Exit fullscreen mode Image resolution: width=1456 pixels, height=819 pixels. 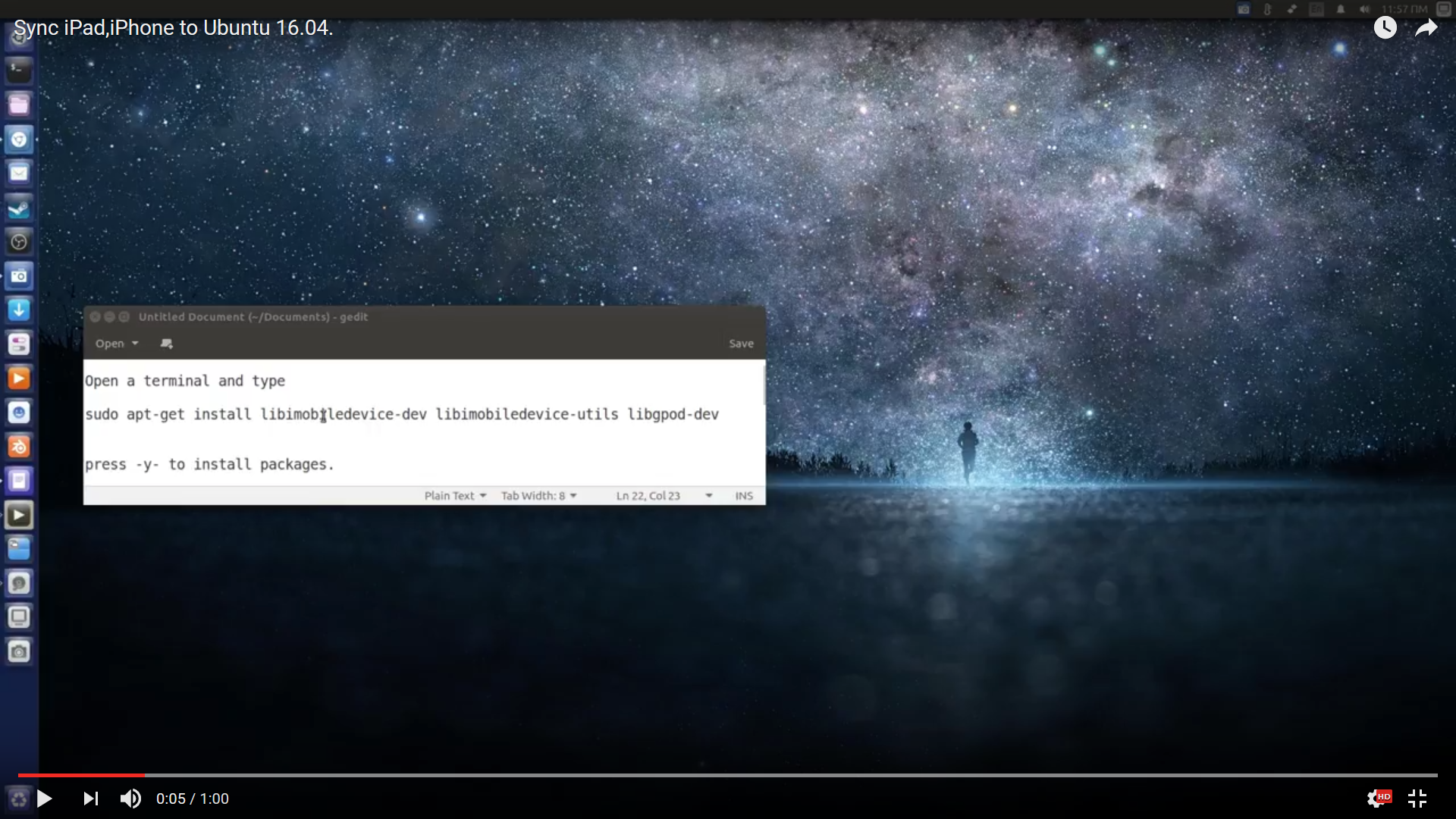(x=1417, y=799)
